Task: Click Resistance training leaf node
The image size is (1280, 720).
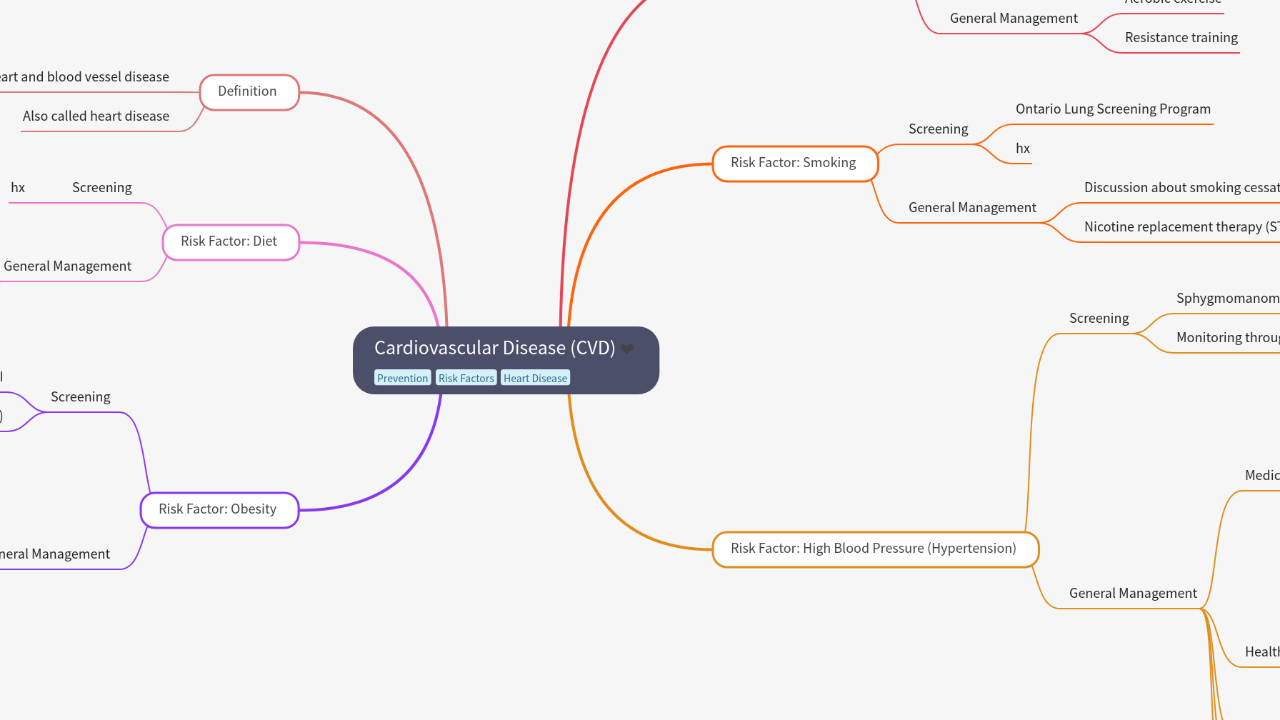Action: (1180, 38)
